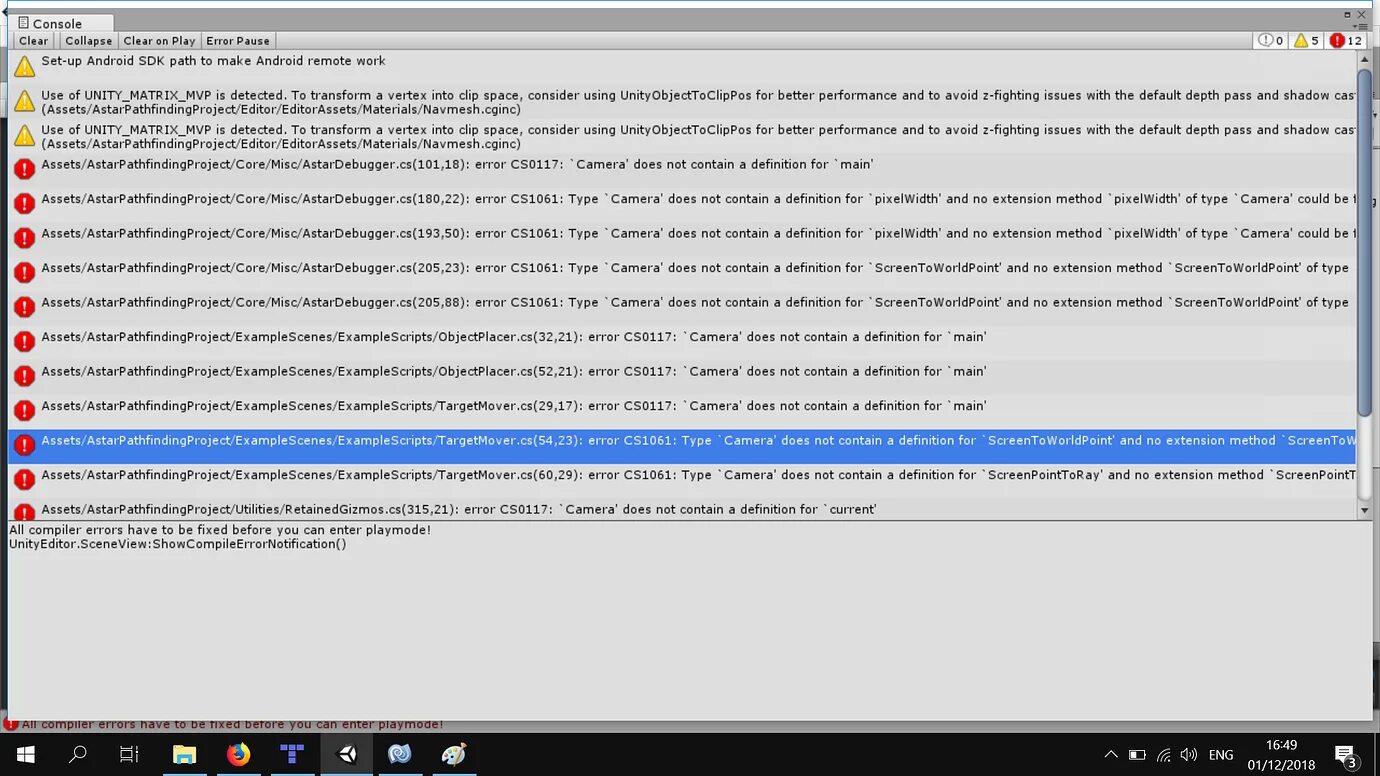The width and height of the screenshot is (1380, 776).
Task: Click warning icon beside Android SDK message
Action: pyautogui.click(x=24, y=66)
